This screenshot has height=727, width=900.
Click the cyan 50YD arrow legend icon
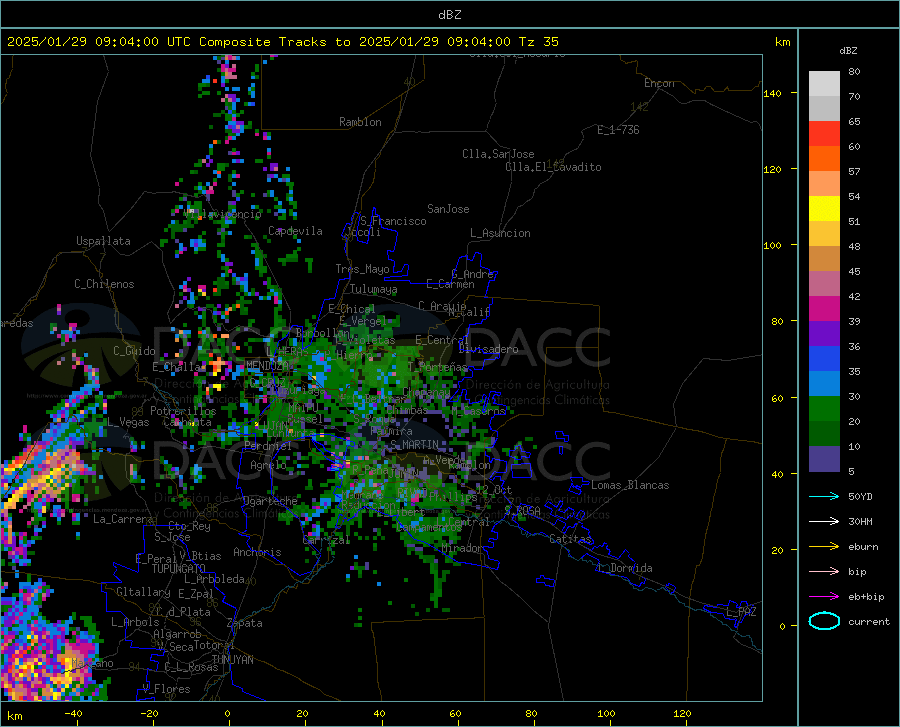click(x=824, y=496)
